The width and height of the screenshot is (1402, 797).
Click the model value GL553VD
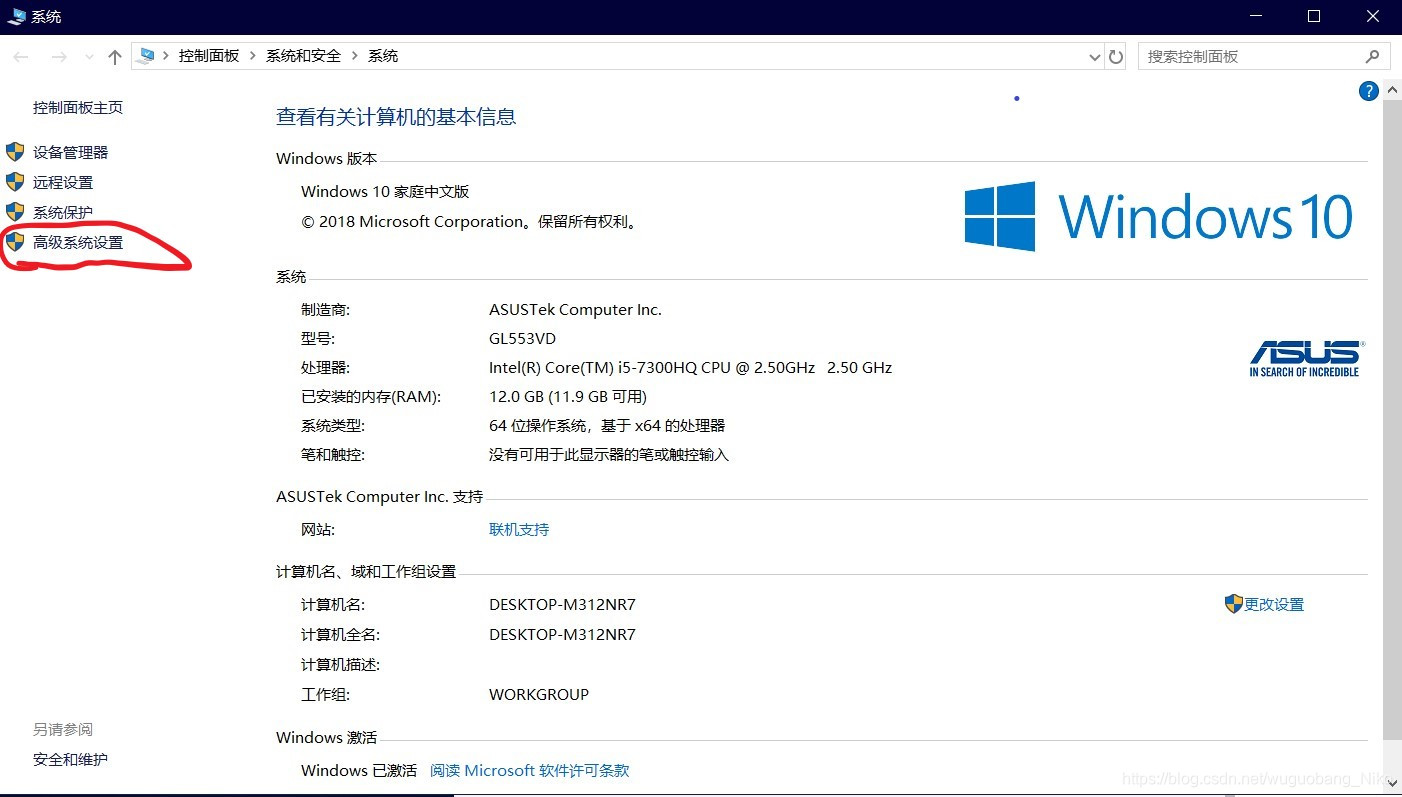click(x=522, y=338)
